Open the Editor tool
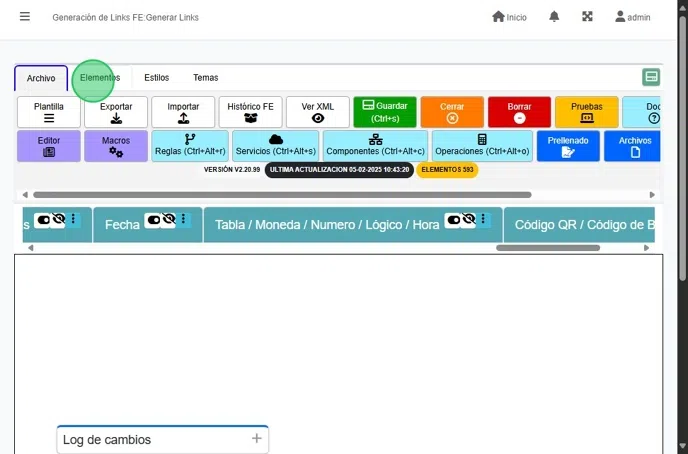Screen dimensions: 688x454 [x=49, y=146]
